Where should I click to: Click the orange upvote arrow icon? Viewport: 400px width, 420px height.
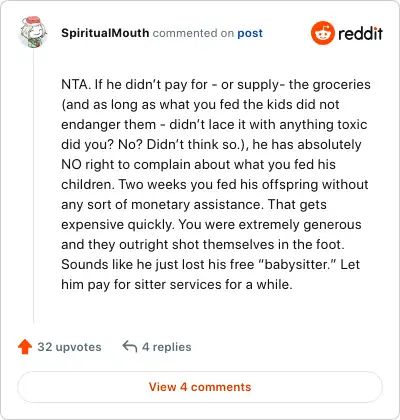25,347
